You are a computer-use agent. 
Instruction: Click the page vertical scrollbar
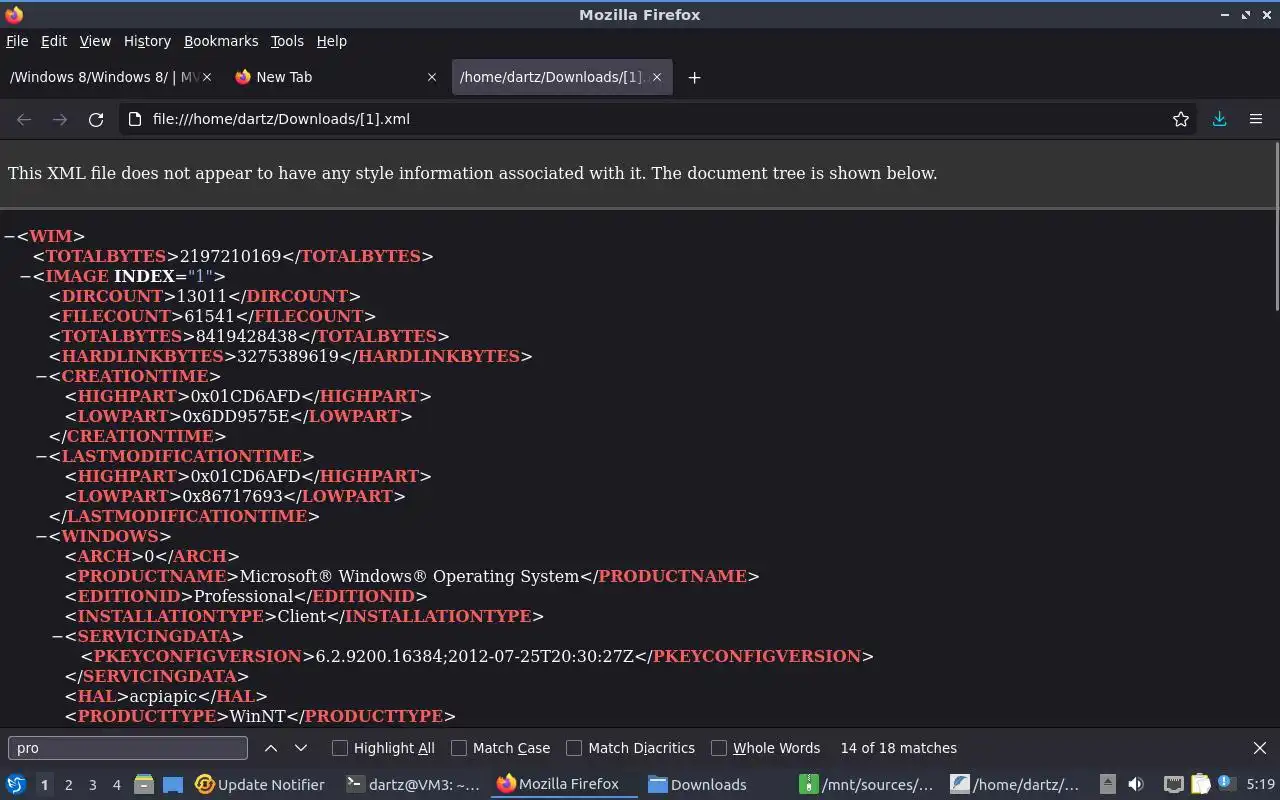(x=1277, y=226)
